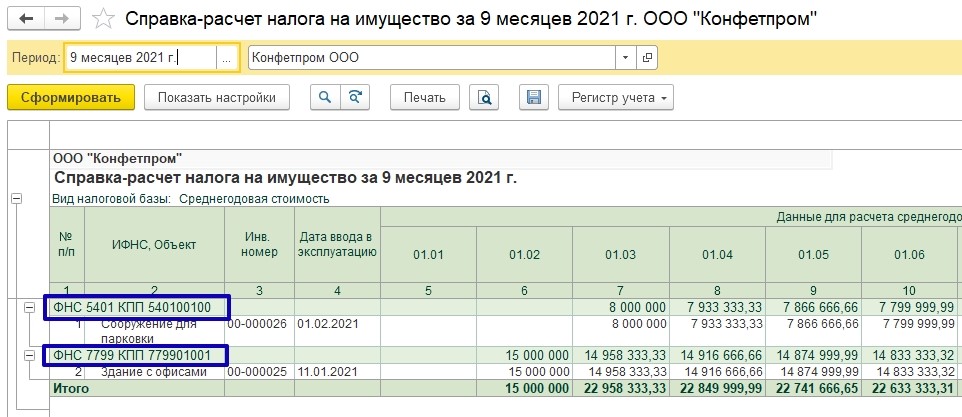Select the Сооружение для парковки cell

coord(155,331)
